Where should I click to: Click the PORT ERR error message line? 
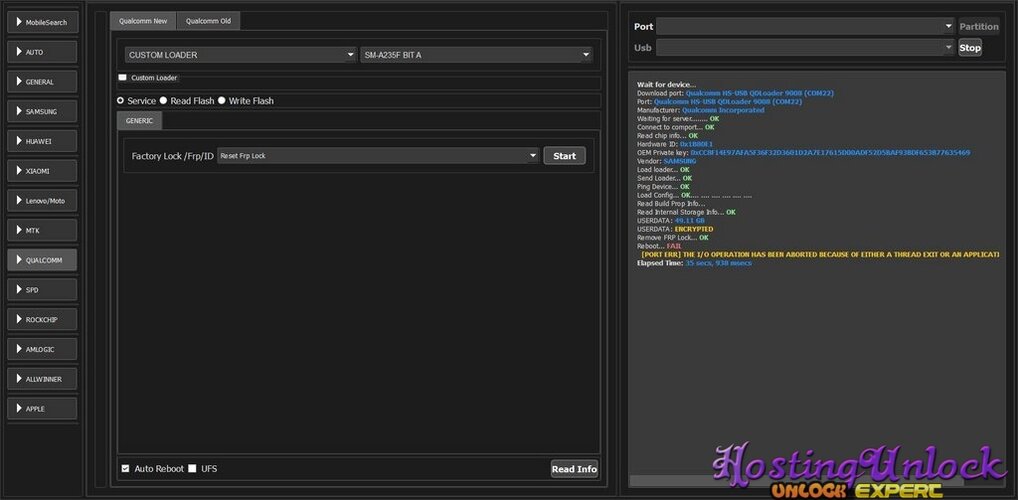click(x=819, y=255)
